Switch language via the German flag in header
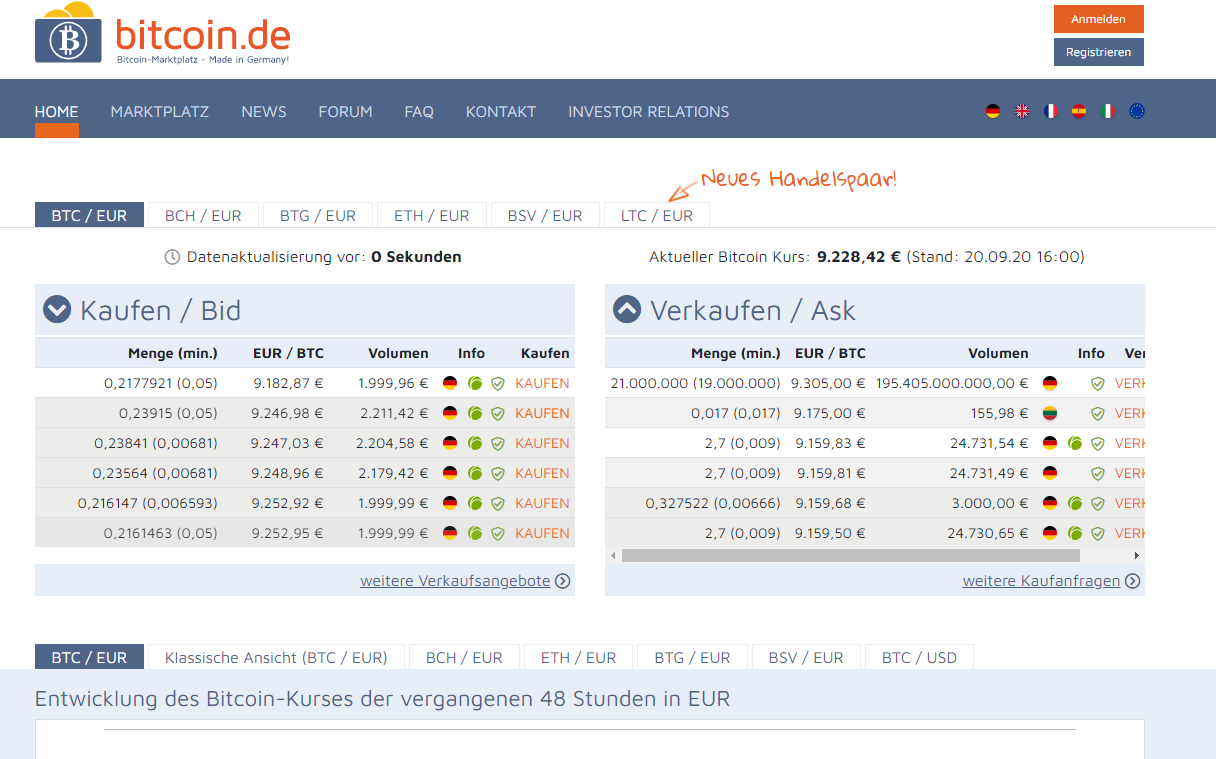The height and width of the screenshot is (759, 1216). tap(993, 111)
